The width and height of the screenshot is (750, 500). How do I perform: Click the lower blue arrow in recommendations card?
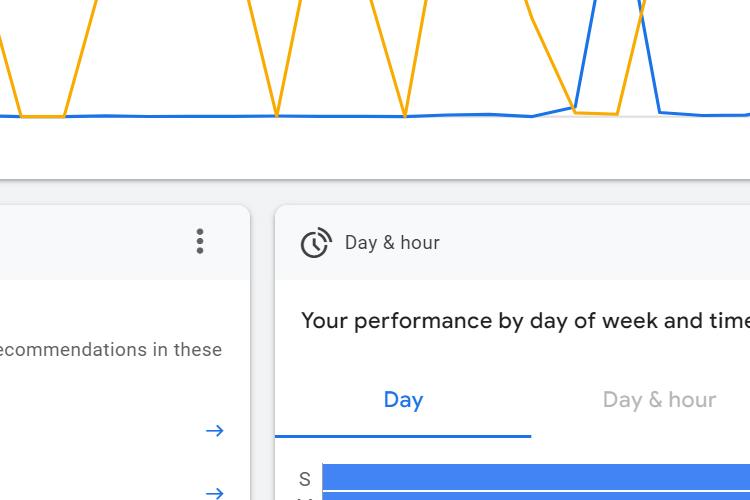tap(215, 493)
